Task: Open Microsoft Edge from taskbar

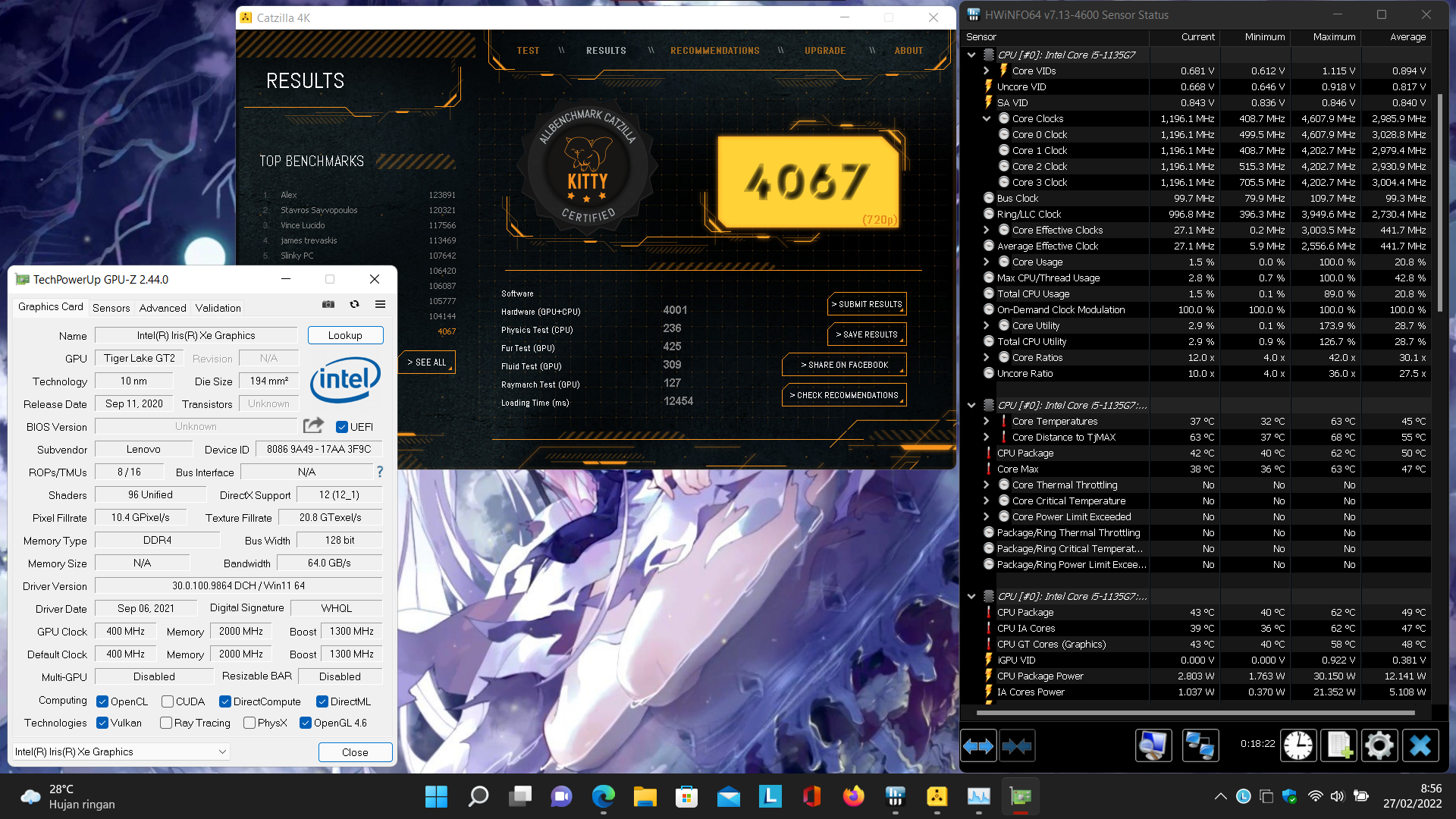Action: [603, 796]
